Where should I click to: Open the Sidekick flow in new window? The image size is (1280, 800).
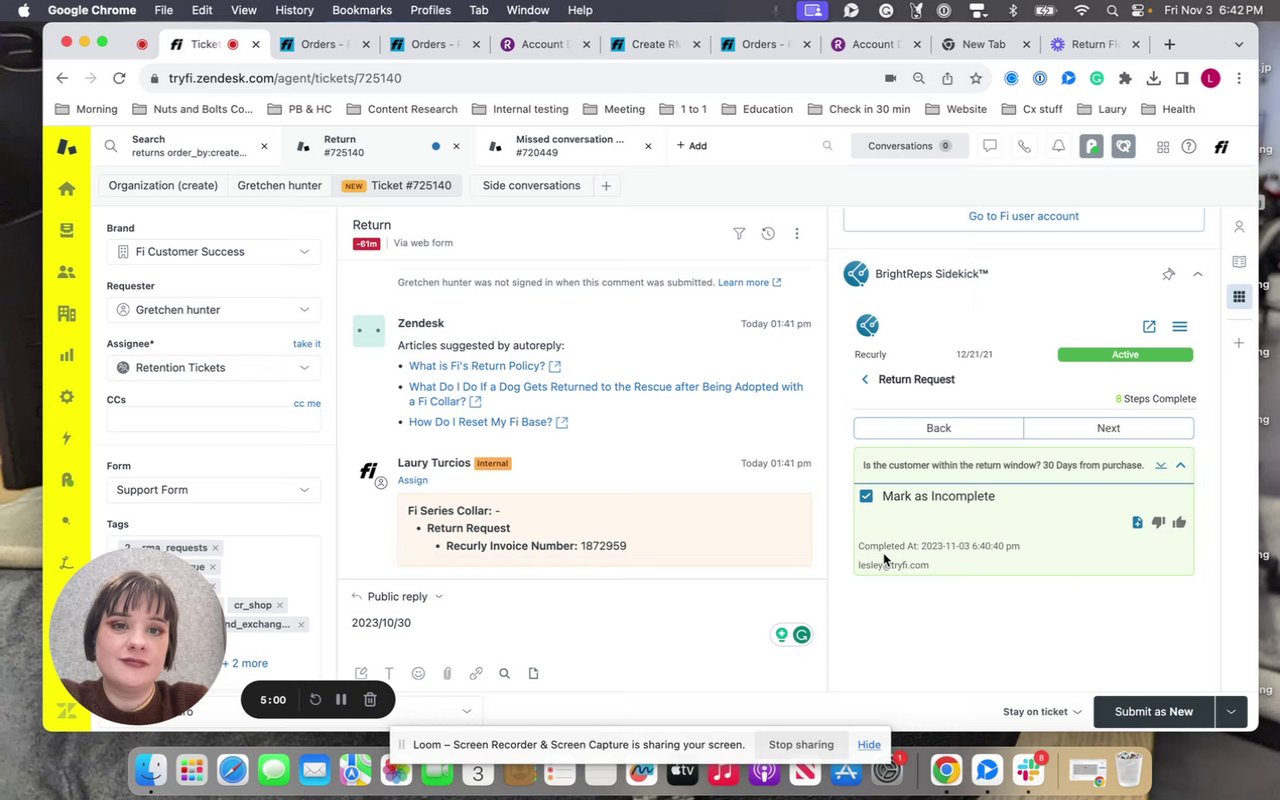pos(1149,327)
